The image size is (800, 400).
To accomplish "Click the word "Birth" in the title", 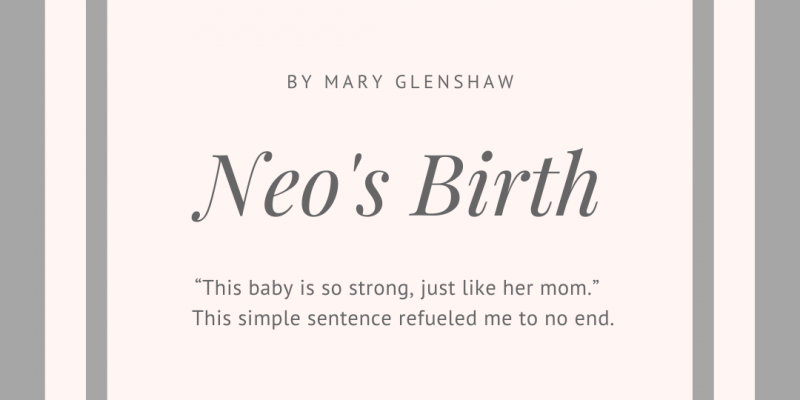I will click(x=507, y=186).
